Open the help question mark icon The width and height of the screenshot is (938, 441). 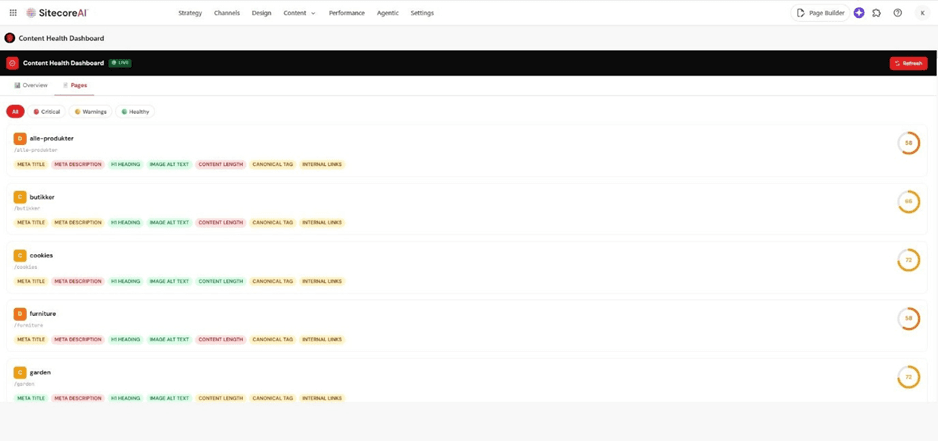(x=897, y=13)
